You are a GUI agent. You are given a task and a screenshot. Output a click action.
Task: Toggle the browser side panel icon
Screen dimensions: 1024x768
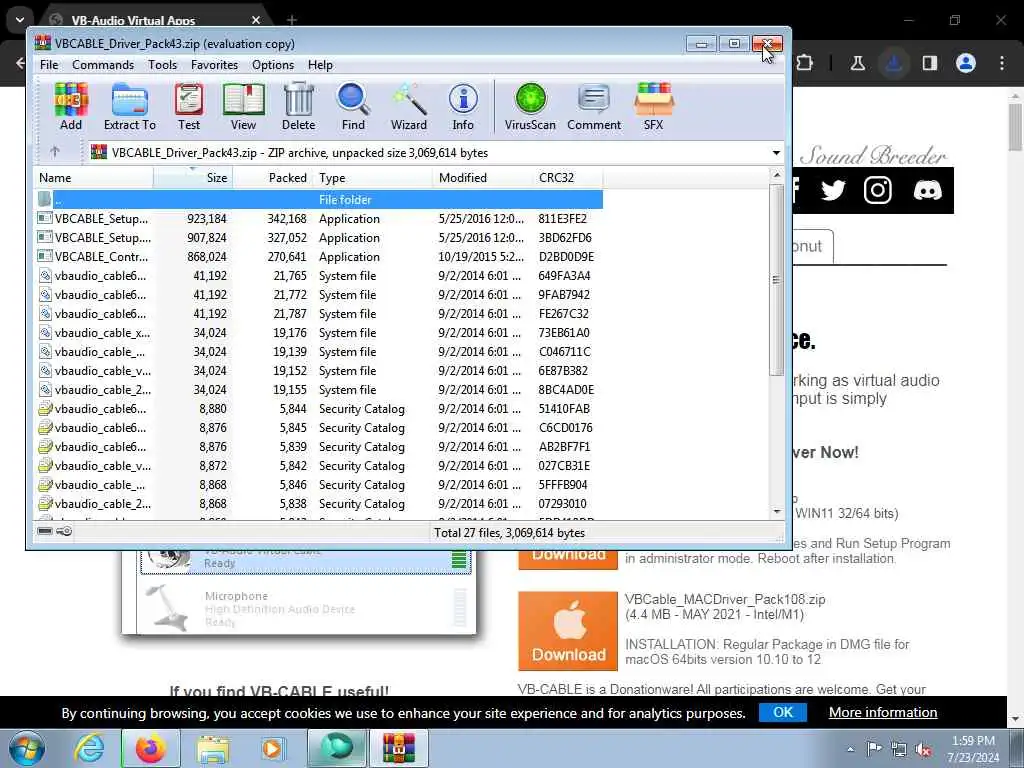pos(930,63)
